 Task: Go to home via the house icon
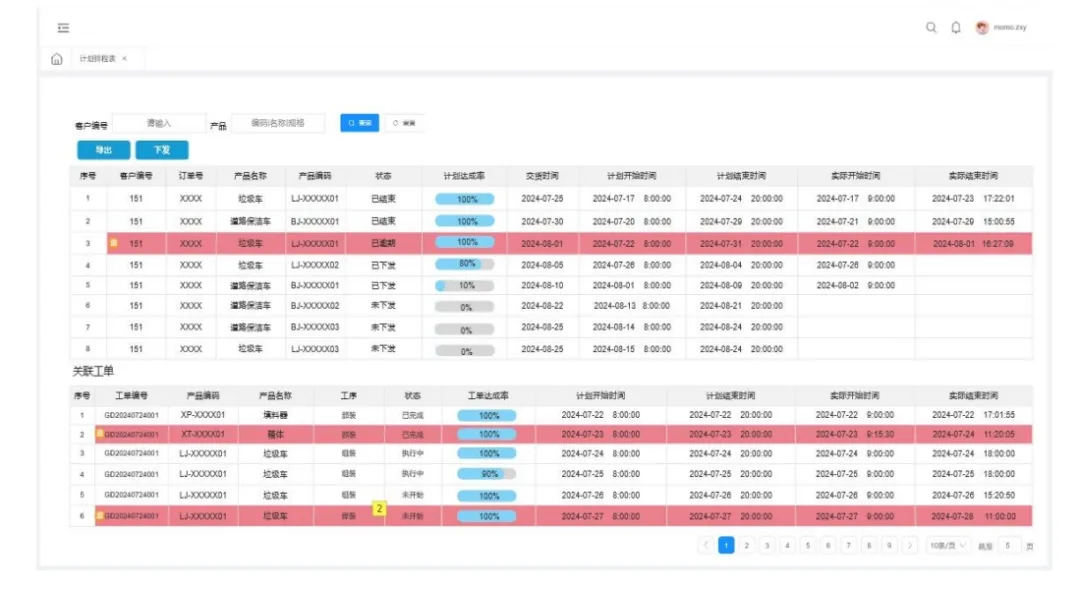[56, 59]
